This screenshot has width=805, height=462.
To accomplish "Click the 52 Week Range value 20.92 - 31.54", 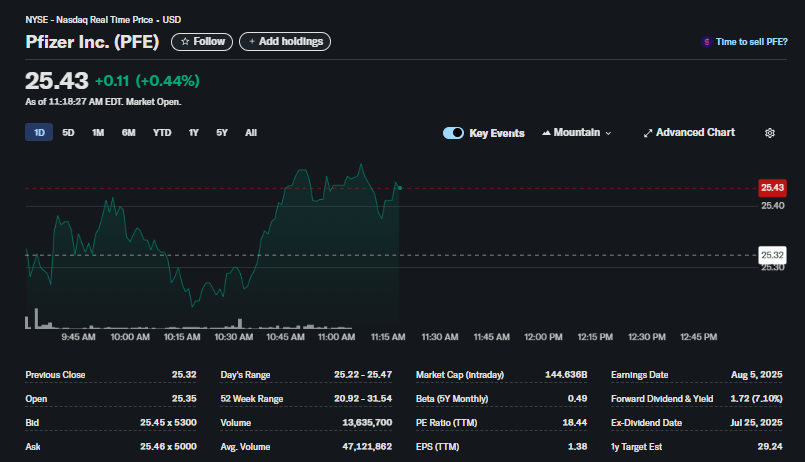I will pyautogui.click(x=363, y=399).
